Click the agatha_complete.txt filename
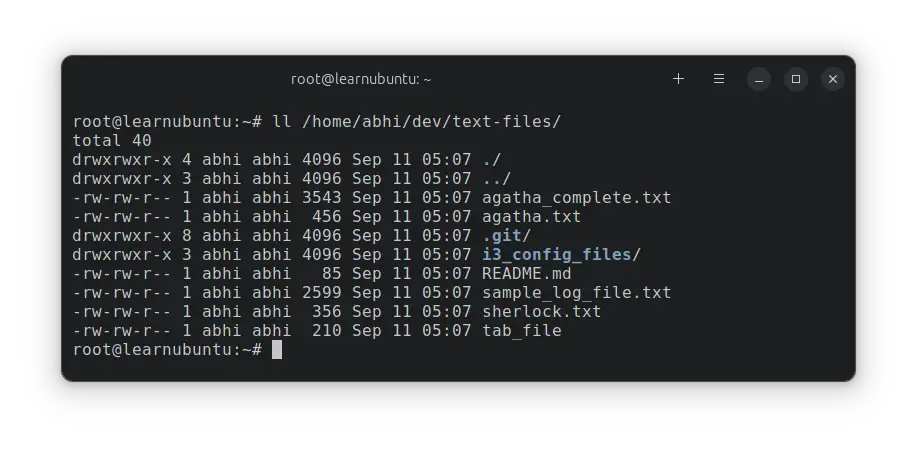 [x=577, y=198]
